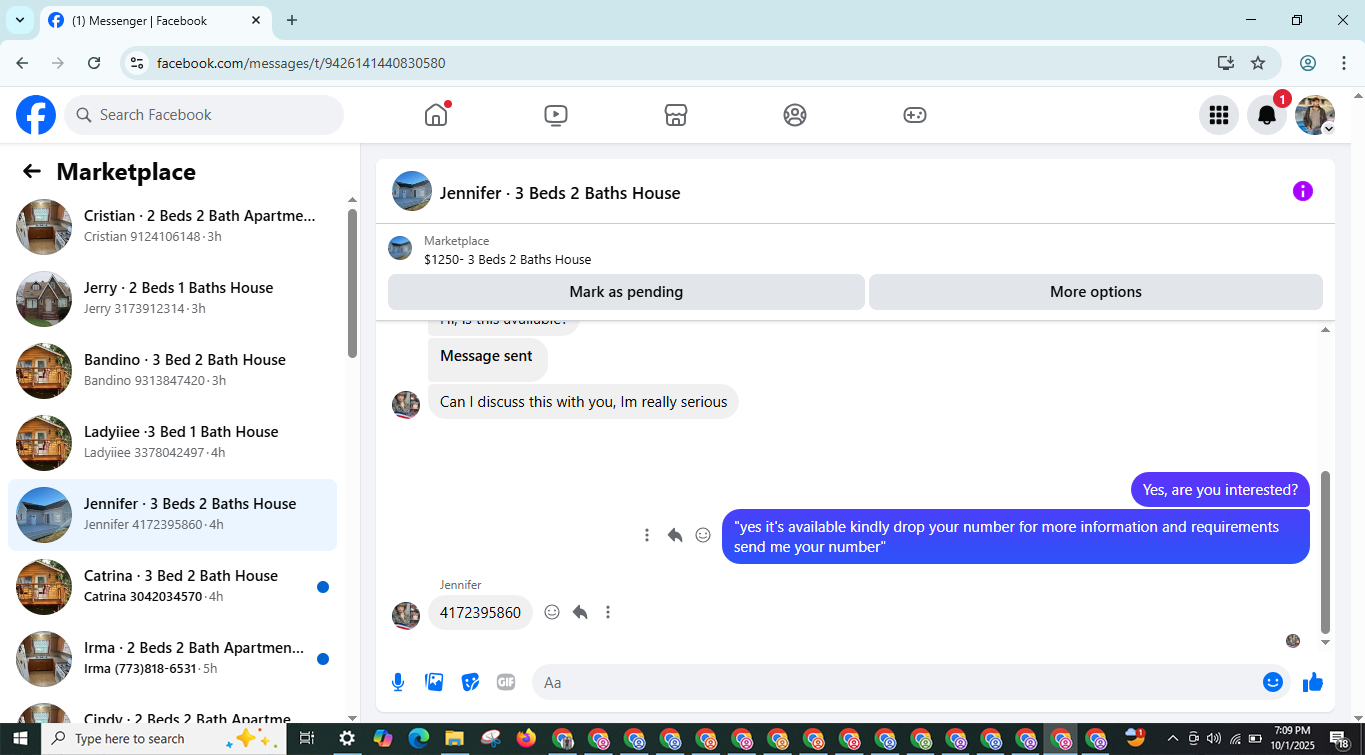Attach a photo using the image icon
Screen dimensions: 1365x755
434,682
